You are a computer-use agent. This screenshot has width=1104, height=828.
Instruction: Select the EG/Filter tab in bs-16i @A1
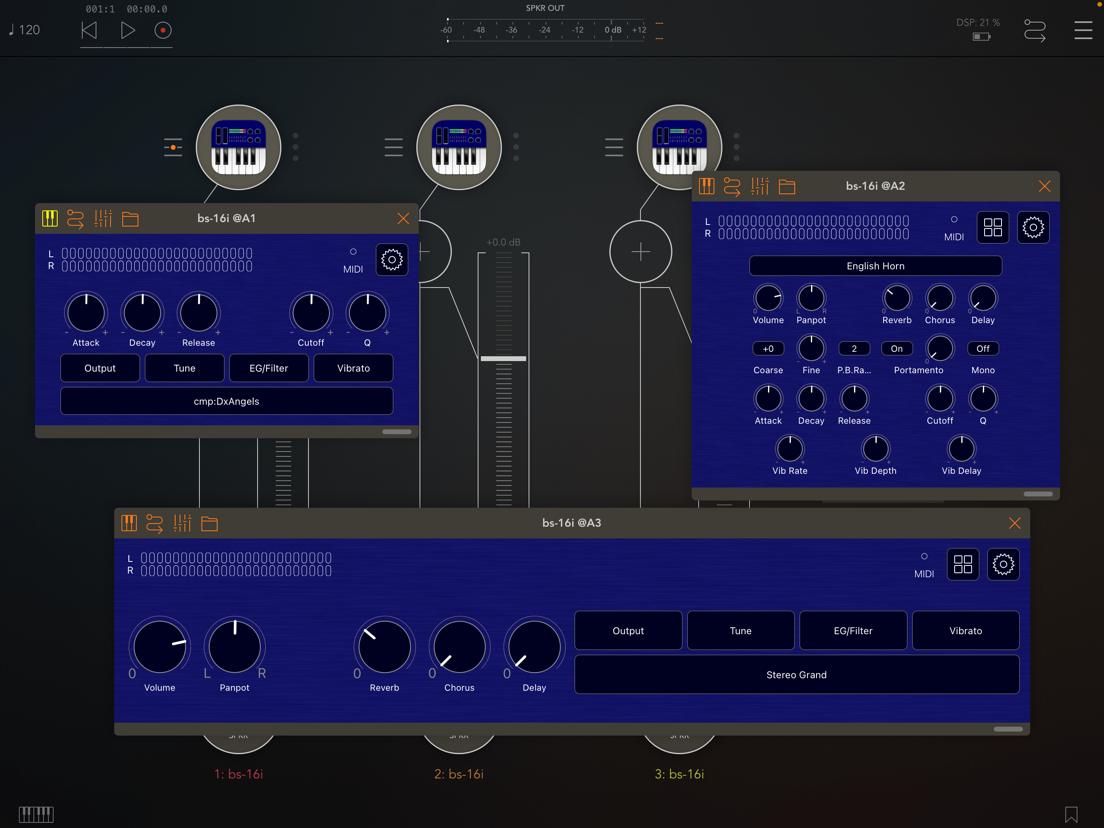click(268, 368)
